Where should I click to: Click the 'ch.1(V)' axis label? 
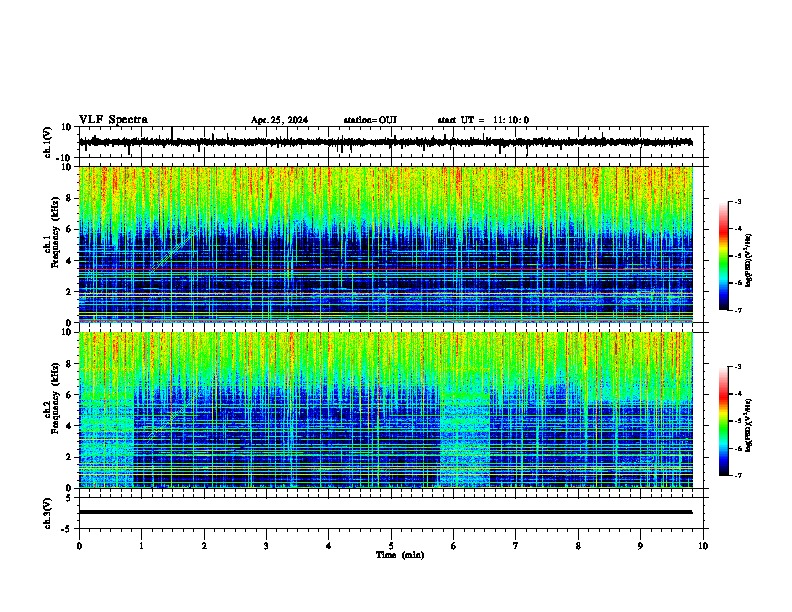(x=48, y=142)
